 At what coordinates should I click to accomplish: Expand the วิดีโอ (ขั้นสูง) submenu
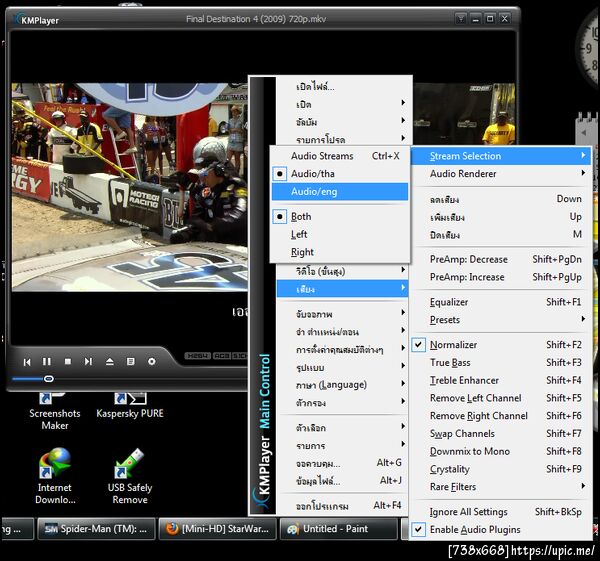[342, 271]
